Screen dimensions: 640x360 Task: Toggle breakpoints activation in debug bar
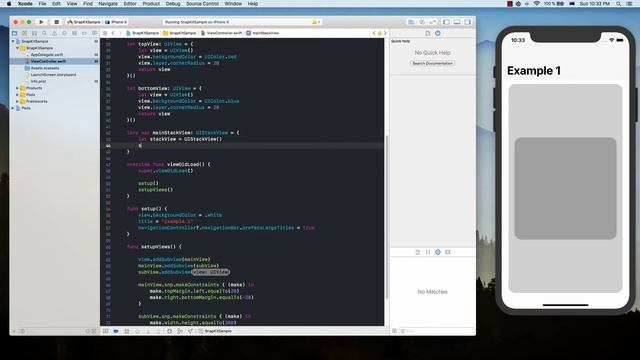116,331
